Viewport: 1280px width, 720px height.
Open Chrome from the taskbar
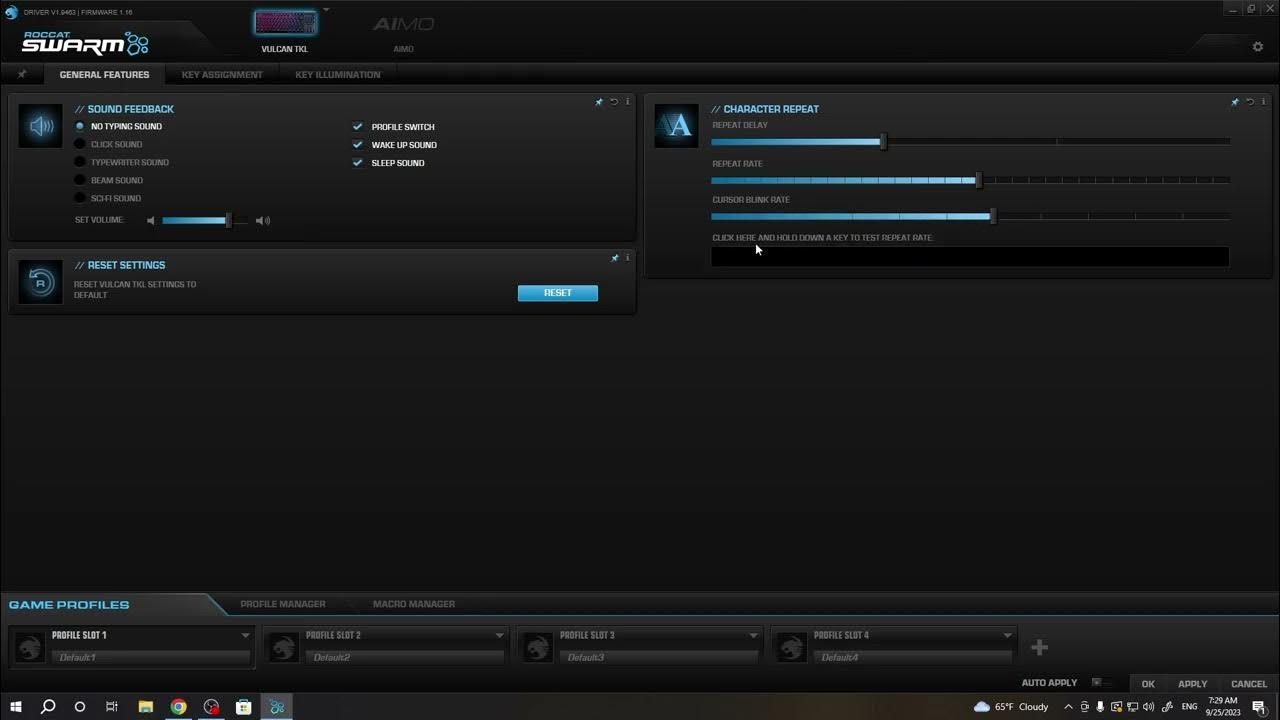[178, 707]
